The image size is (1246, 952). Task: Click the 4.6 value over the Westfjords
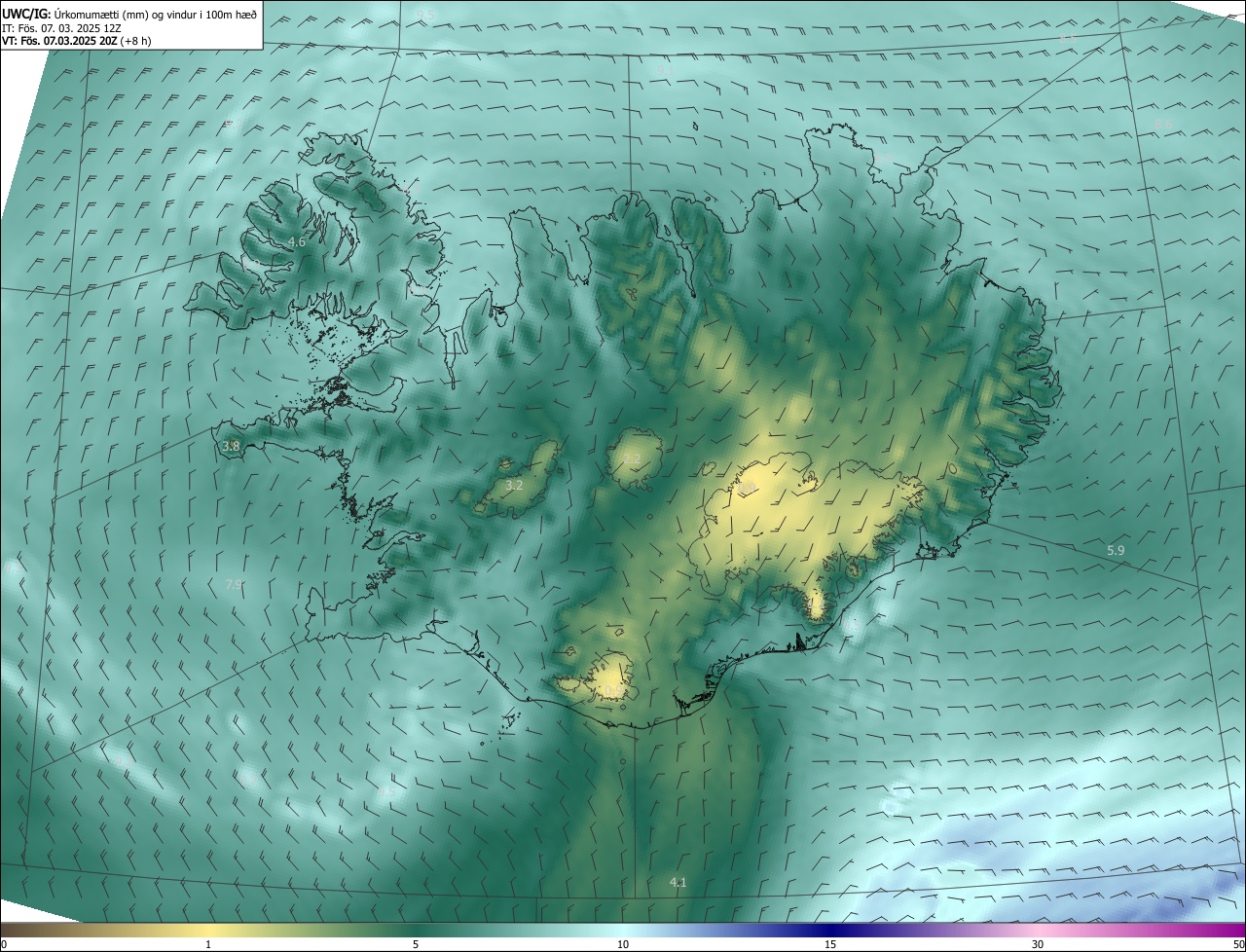[x=297, y=241]
